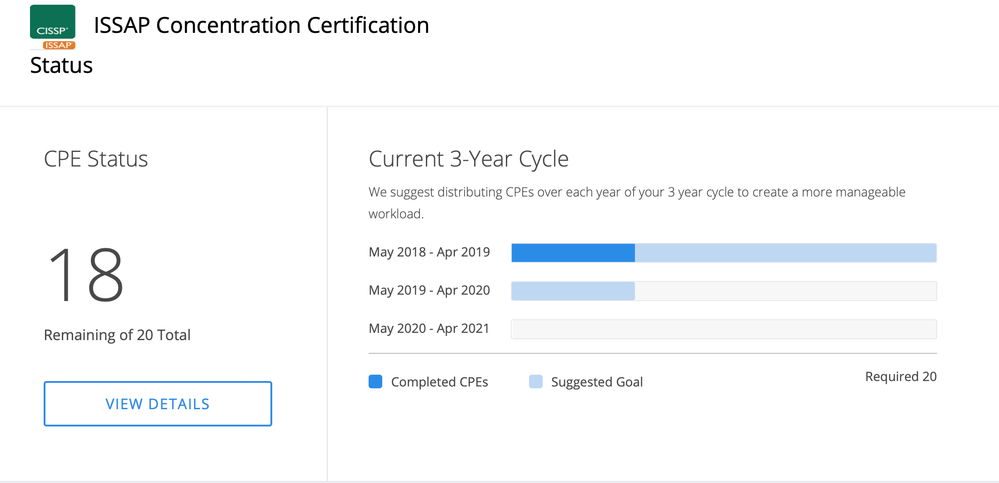Screen dimensions: 999x483
Task: Click the VIEW DETAILS button
Action: (x=158, y=404)
